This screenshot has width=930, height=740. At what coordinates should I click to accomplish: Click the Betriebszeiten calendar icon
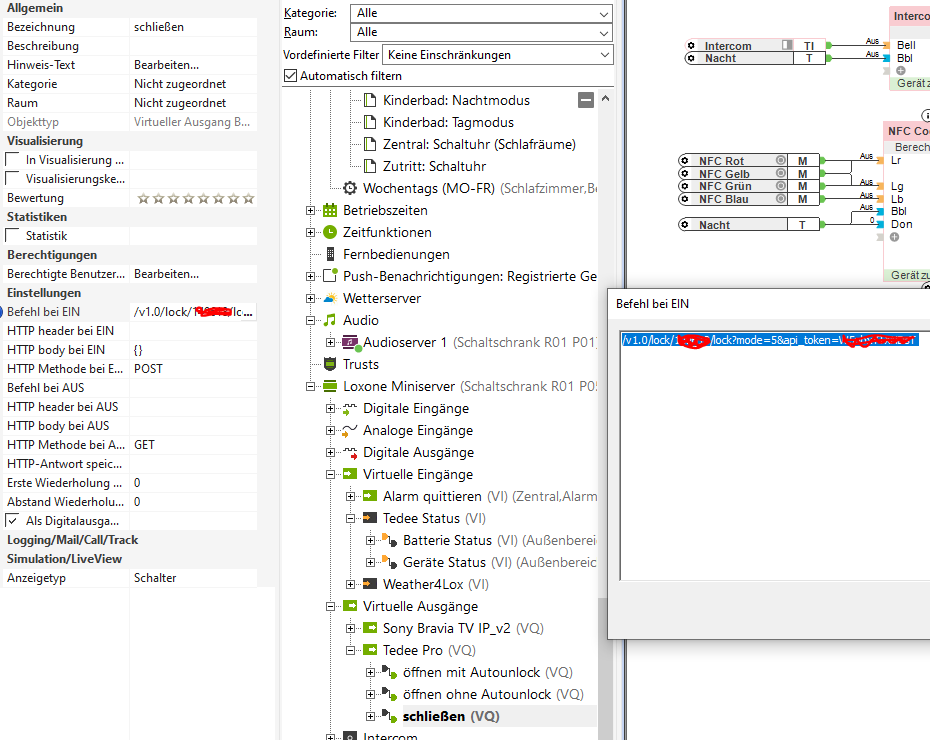(x=330, y=210)
